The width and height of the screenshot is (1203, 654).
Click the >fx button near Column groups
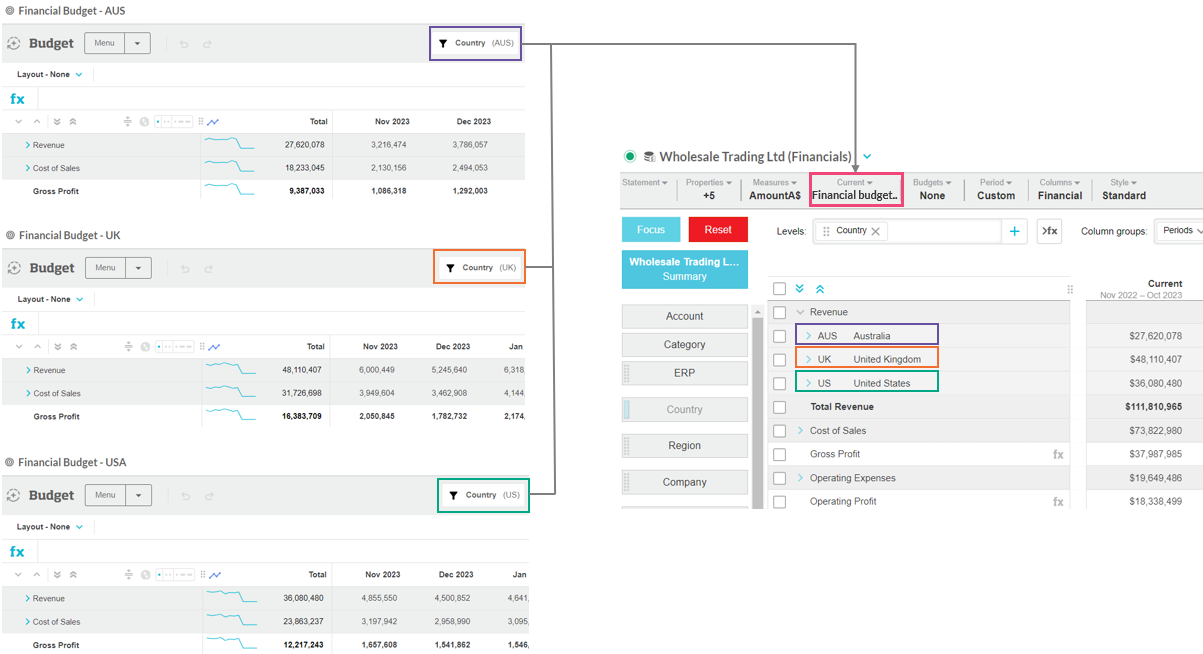1049,231
